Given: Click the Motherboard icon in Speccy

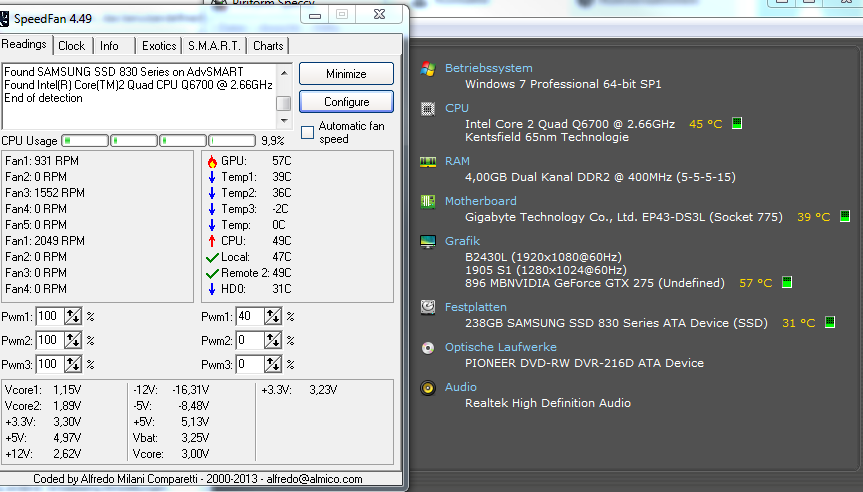Looking at the screenshot, I should click(x=428, y=201).
